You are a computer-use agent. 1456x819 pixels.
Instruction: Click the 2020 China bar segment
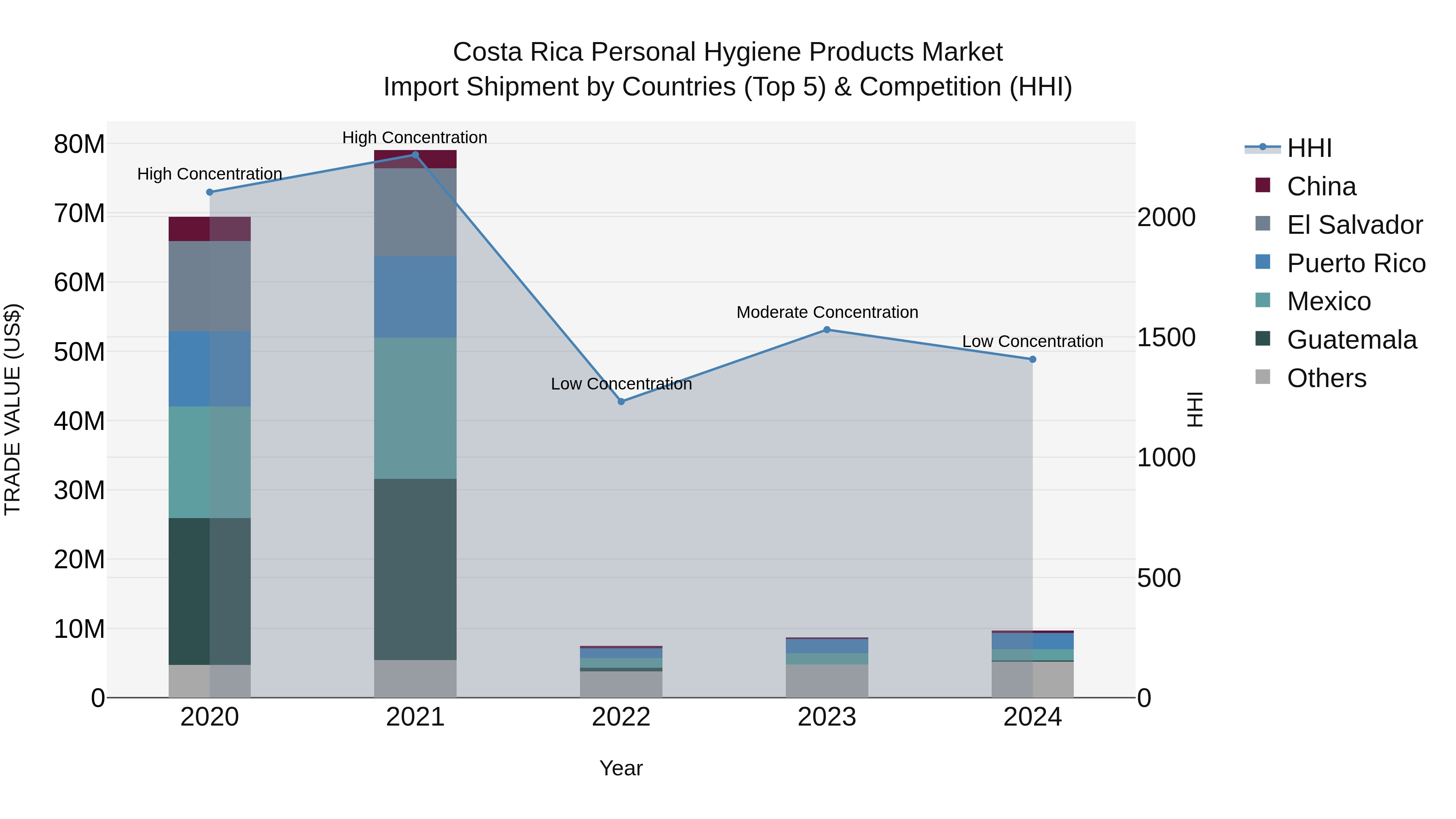pyautogui.click(x=210, y=229)
